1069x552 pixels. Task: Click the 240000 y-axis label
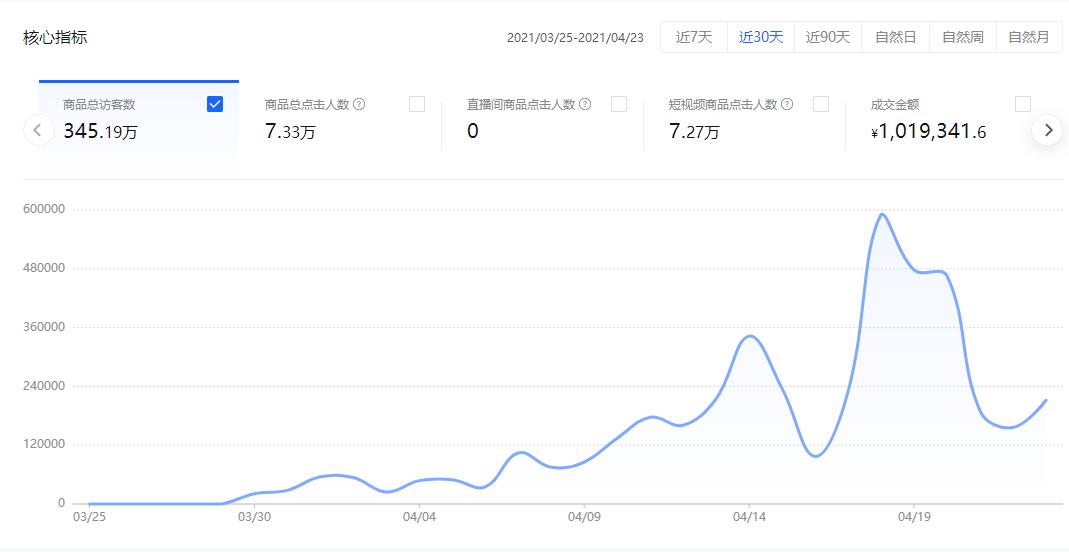44,386
